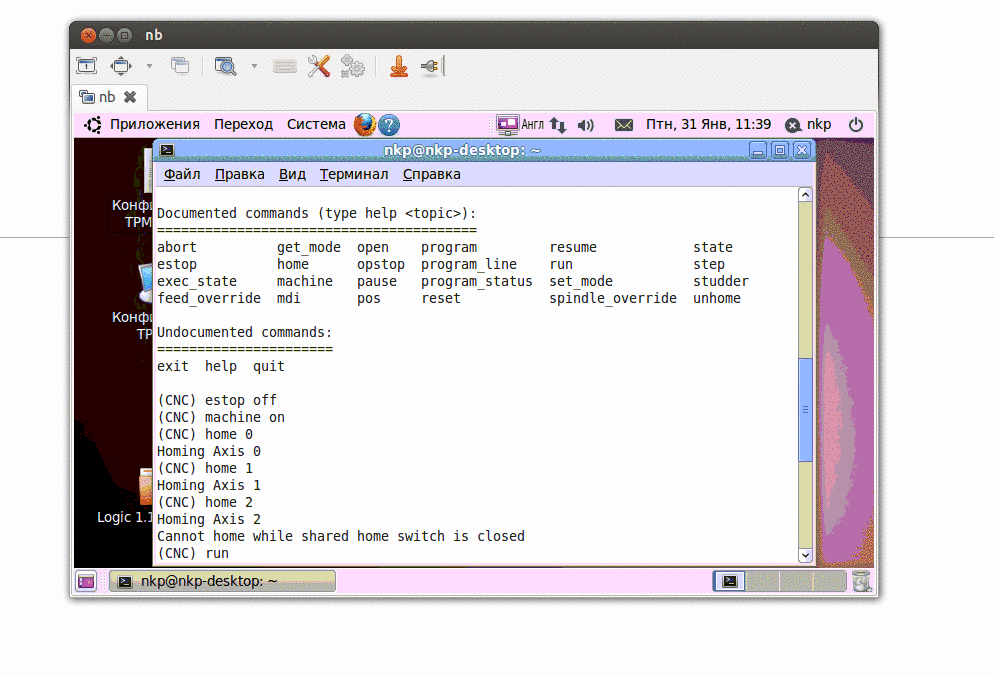Screen dimensions: 994x676
Task: Click the volume speaker icon
Action: 586,125
